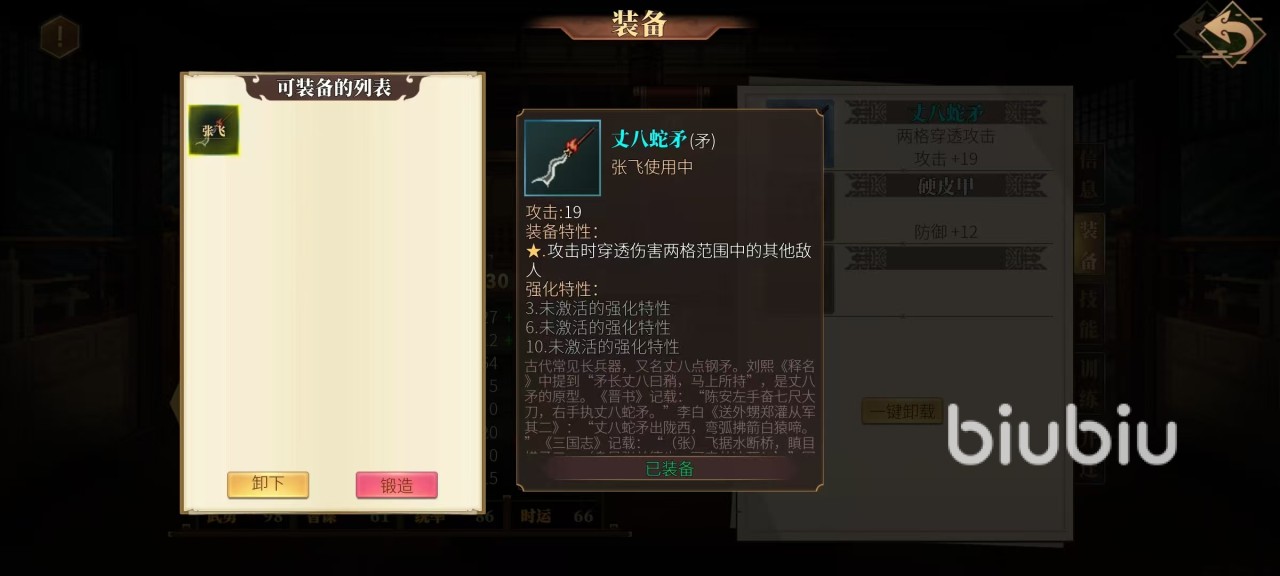Click the 攻击 +19 stat line
The height and width of the screenshot is (576, 1280).
(946, 159)
